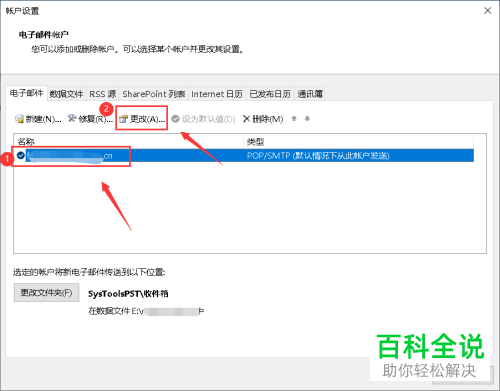Viewport: 500px width, 391px height.
Task: Close the 帐户设置 dialog window
Action: (x=488, y=11)
